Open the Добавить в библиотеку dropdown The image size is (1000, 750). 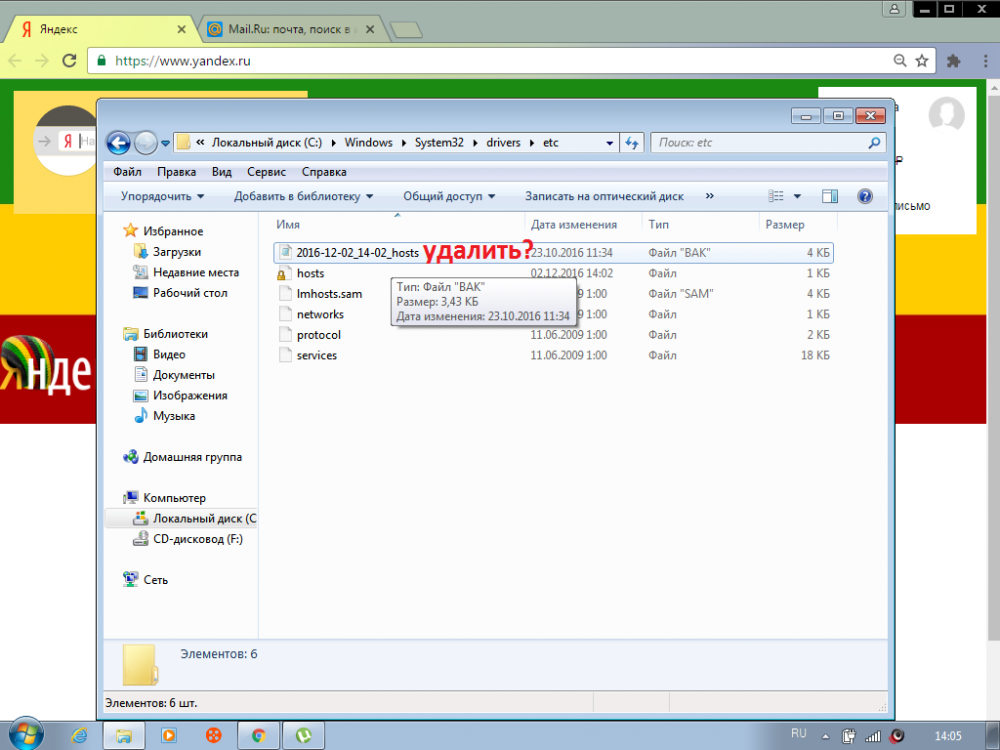(303, 197)
